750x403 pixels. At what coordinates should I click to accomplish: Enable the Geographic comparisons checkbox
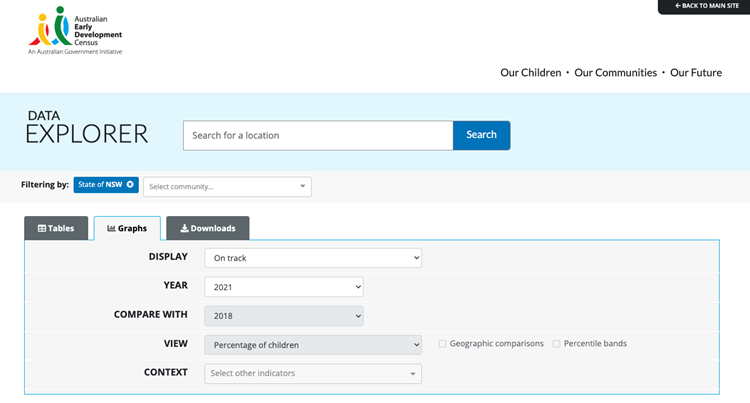(x=442, y=344)
